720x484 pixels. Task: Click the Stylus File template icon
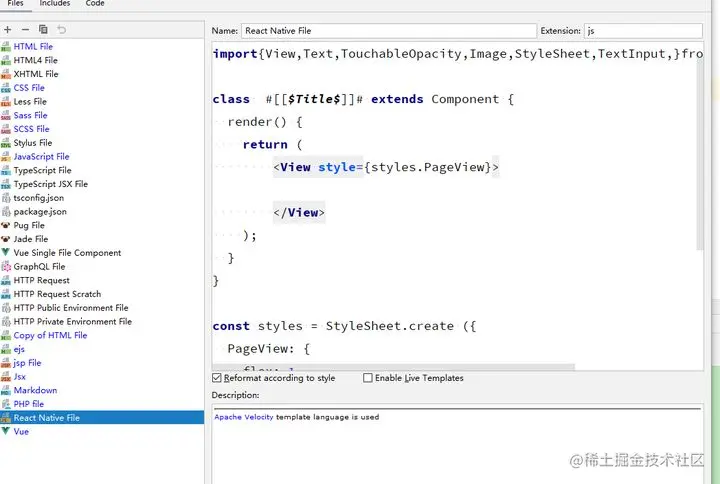6,143
